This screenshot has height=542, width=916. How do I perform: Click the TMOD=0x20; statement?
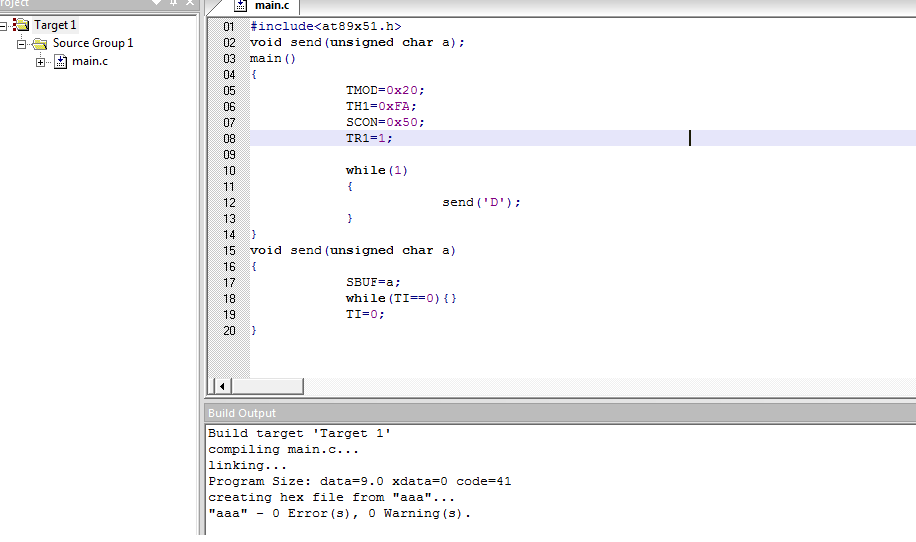pyautogui.click(x=385, y=91)
